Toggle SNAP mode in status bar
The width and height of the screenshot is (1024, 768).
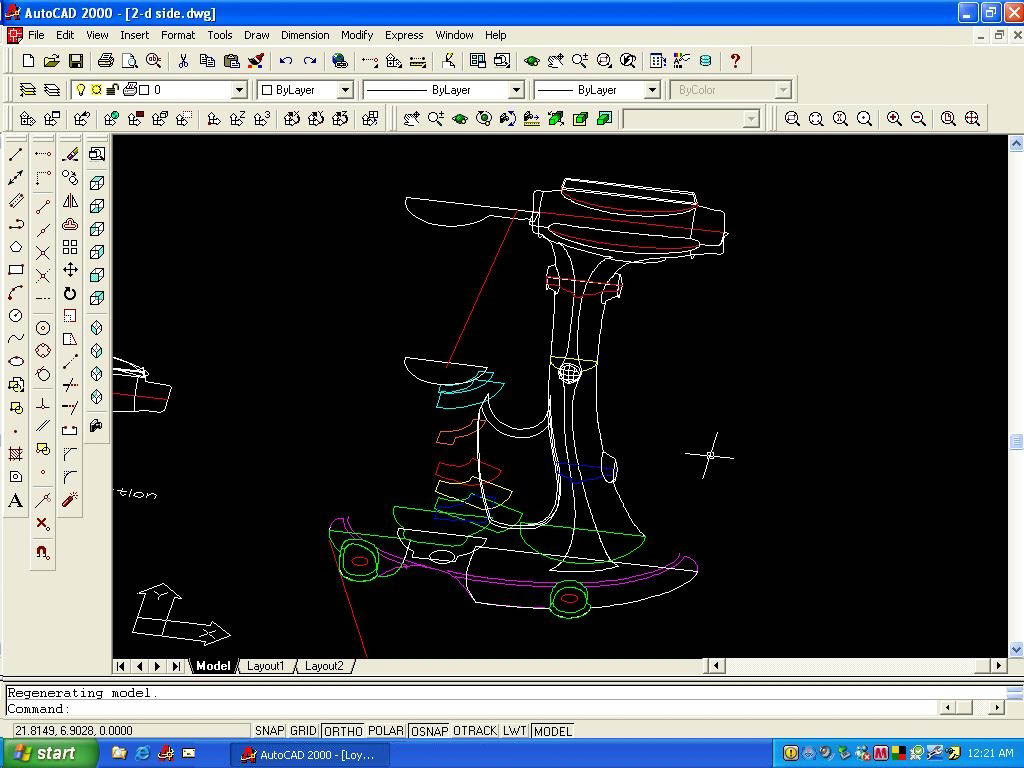click(269, 731)
